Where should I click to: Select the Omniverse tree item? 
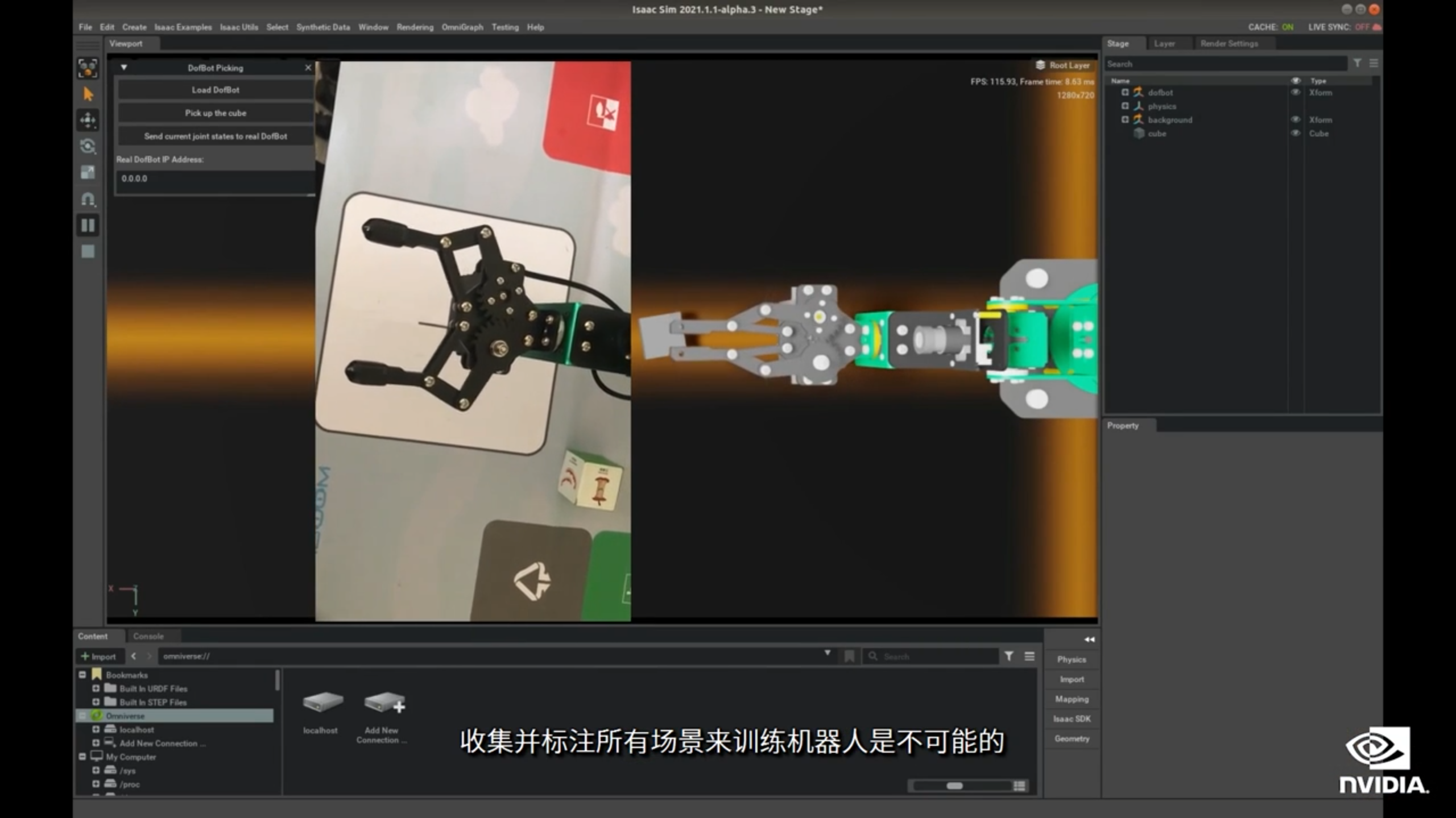point(175,716)
